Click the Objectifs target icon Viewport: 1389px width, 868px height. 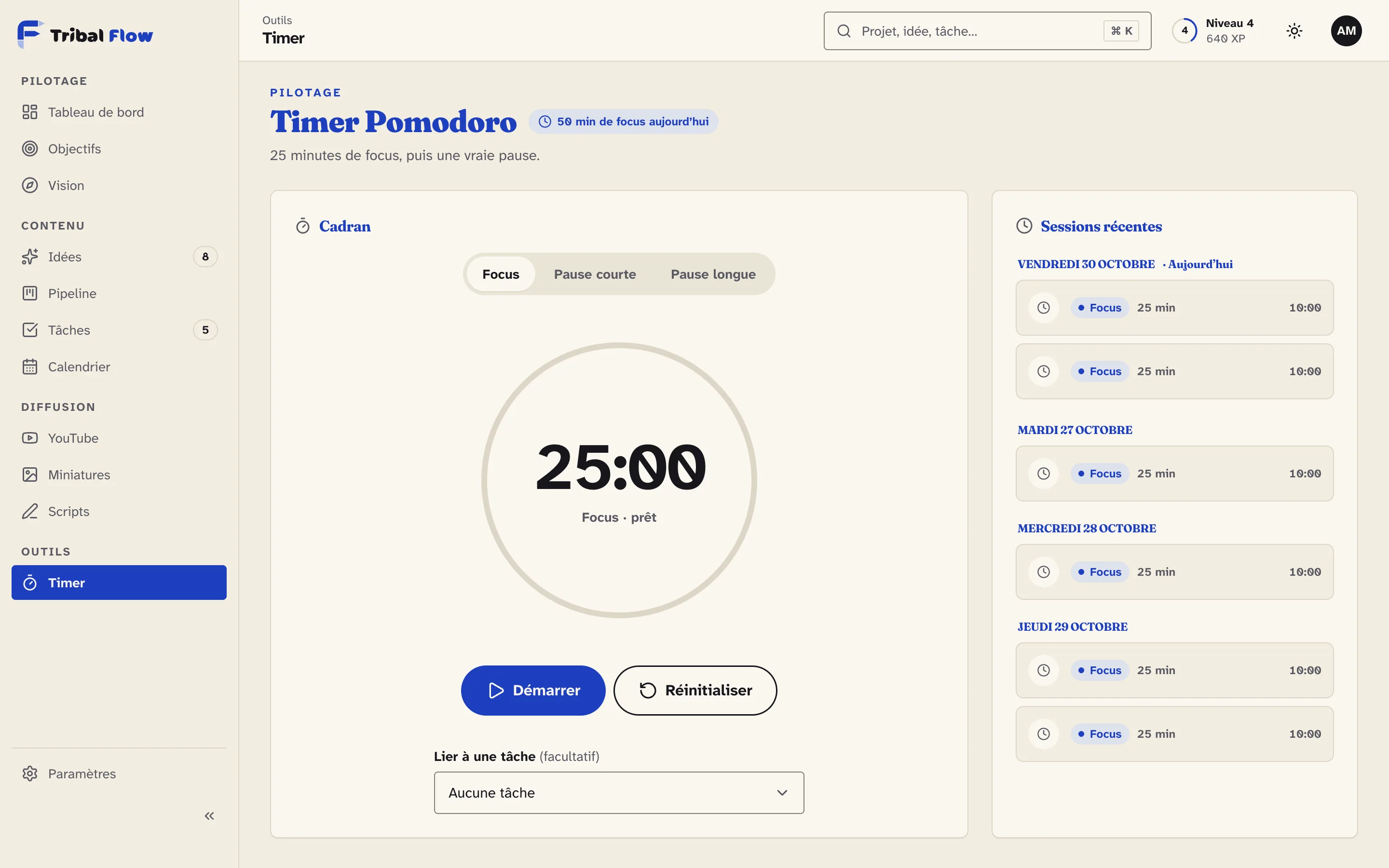coord(30,149)
